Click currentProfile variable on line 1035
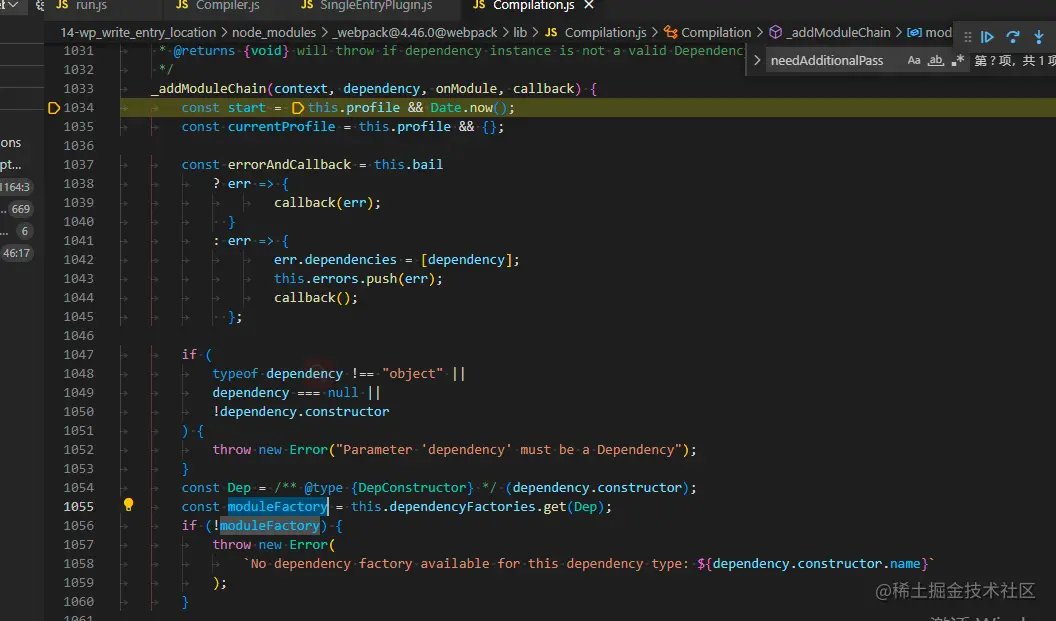This screenshot has height=621, width=1056. click(281, 127)
